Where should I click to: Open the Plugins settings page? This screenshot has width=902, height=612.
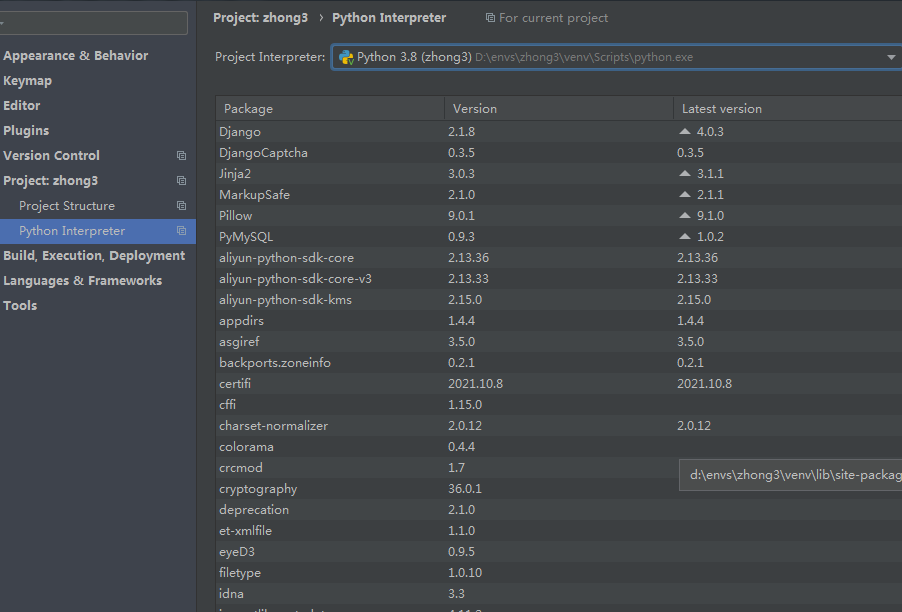coord(26,131)
